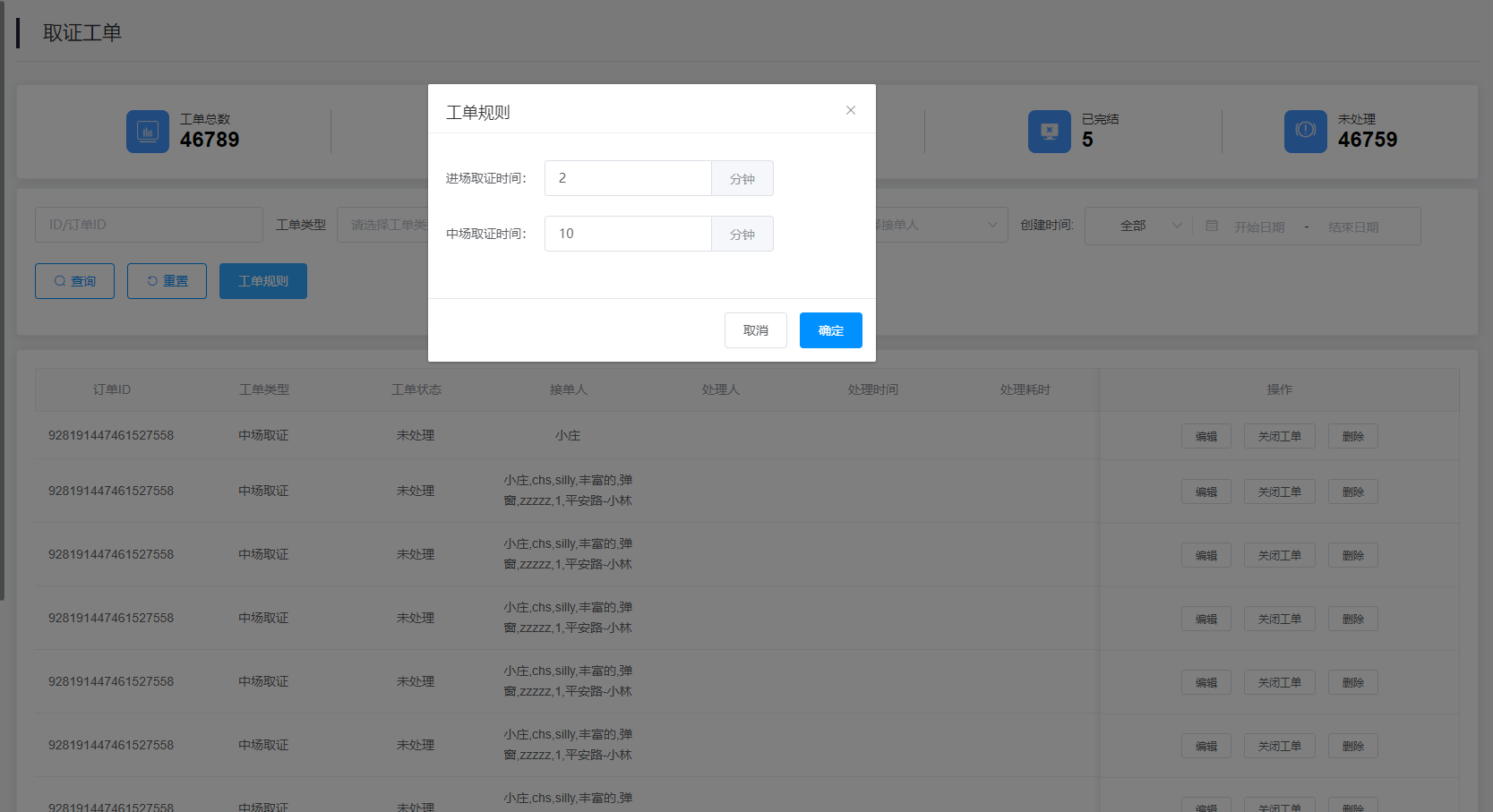Click the calendar icon in date range

point(1212,226)
